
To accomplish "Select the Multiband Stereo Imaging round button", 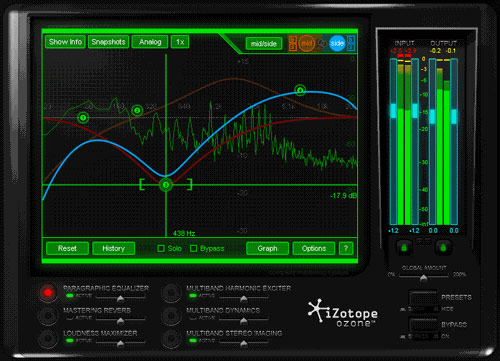I will (x=171, y=338).
